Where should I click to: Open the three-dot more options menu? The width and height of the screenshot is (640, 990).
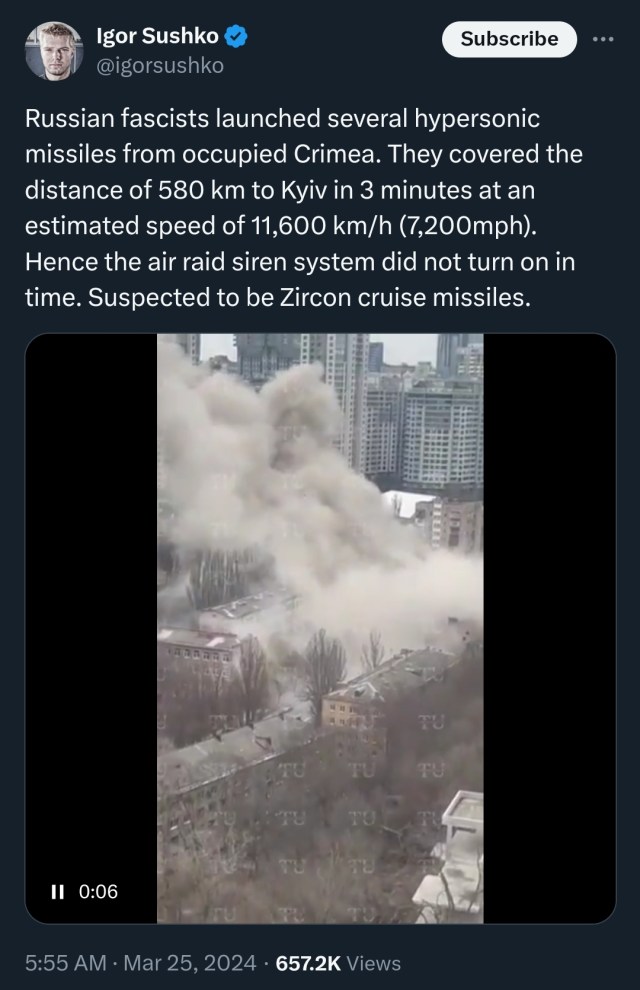pyautogui.click(x=603, y=39)
